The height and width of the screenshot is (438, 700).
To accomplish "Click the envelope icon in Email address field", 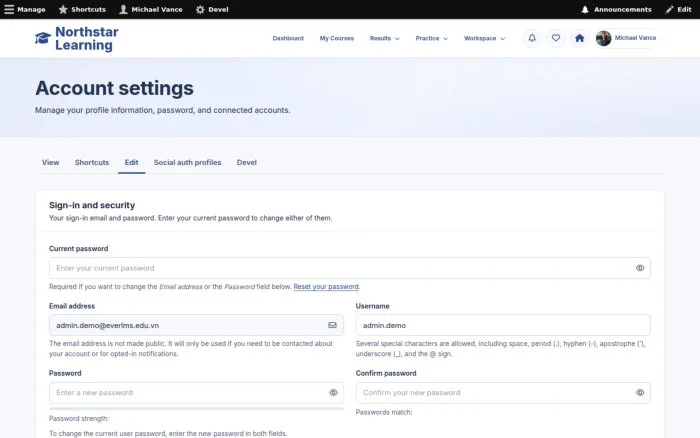I will (332, 325).
